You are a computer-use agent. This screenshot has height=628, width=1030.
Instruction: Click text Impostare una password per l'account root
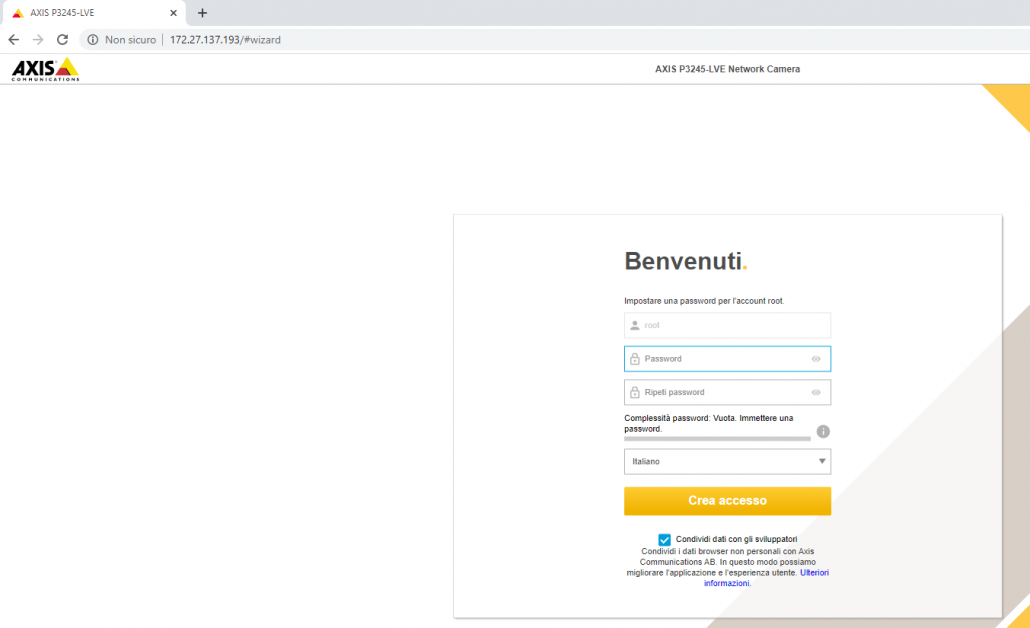pyautogui.click(x=704, y=301)
